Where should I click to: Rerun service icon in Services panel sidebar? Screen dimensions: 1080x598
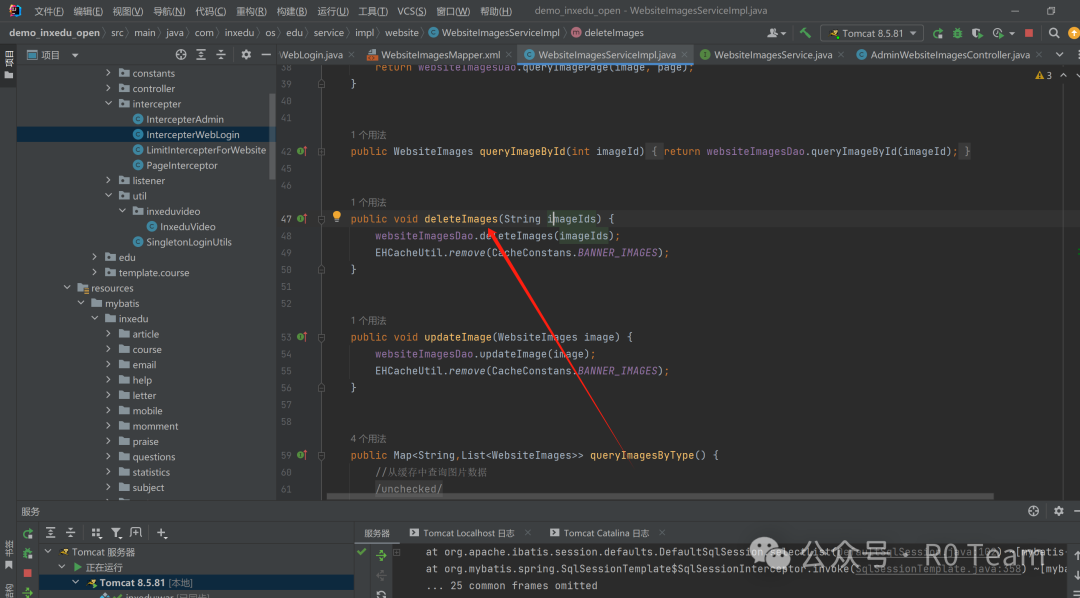coord(28,533)
